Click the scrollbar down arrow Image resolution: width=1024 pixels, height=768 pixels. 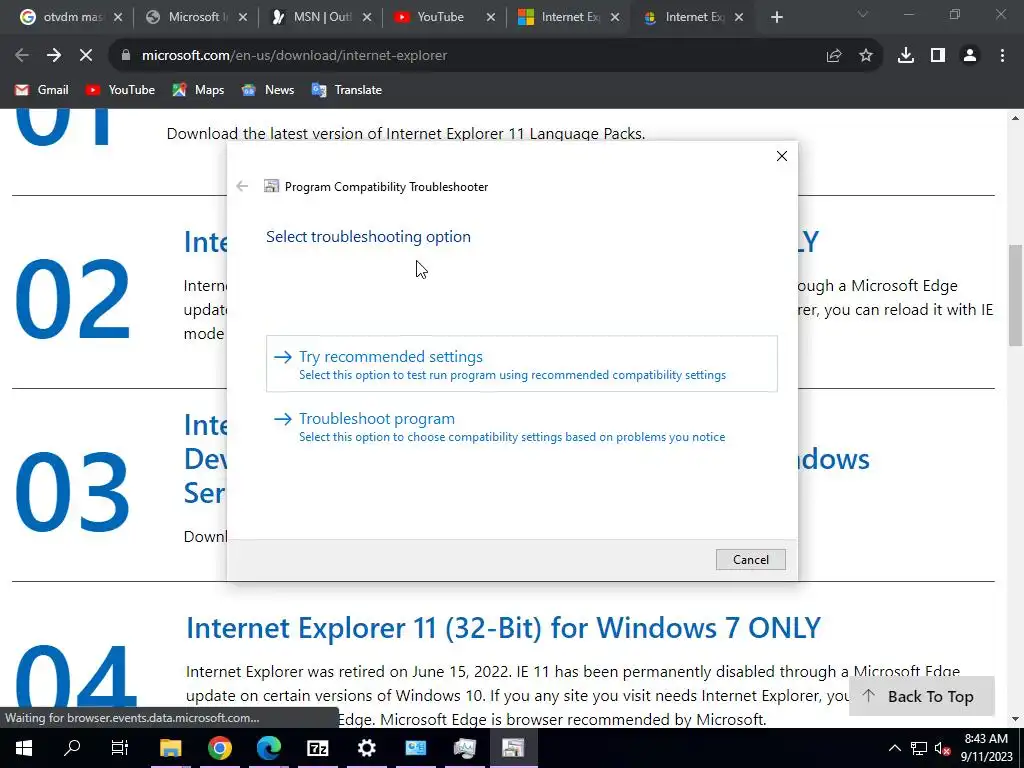click(1015, 720)
